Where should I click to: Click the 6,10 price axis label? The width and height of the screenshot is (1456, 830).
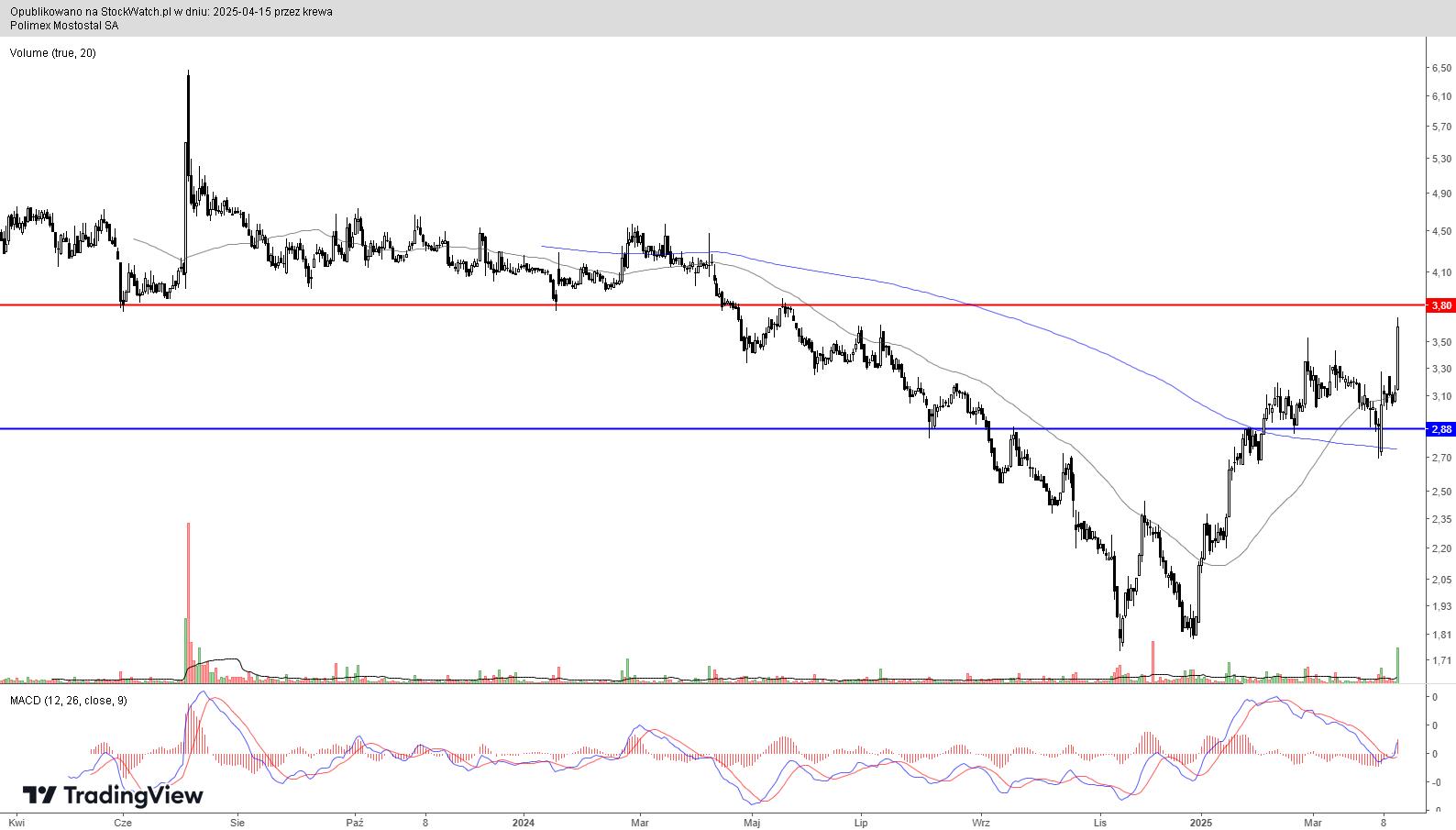pyautogui.click(x=1441, y=96)
